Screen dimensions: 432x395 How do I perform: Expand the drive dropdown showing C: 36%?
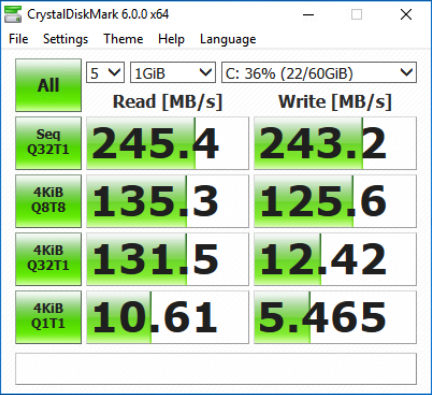pyautogui.click(x=319, y=72)
